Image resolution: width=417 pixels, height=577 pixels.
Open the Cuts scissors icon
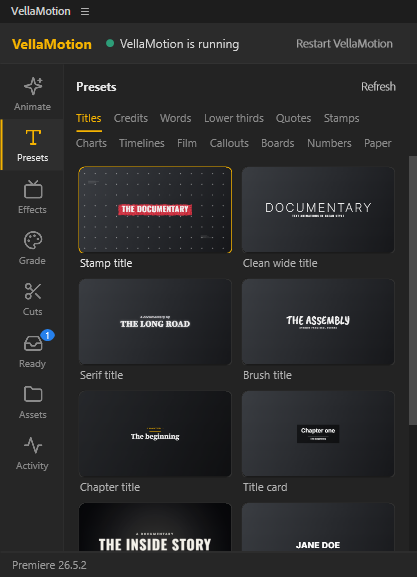[33, 291]
